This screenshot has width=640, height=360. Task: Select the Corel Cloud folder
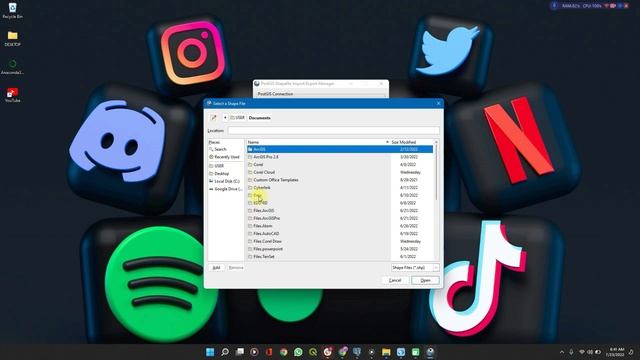point(340,172)
